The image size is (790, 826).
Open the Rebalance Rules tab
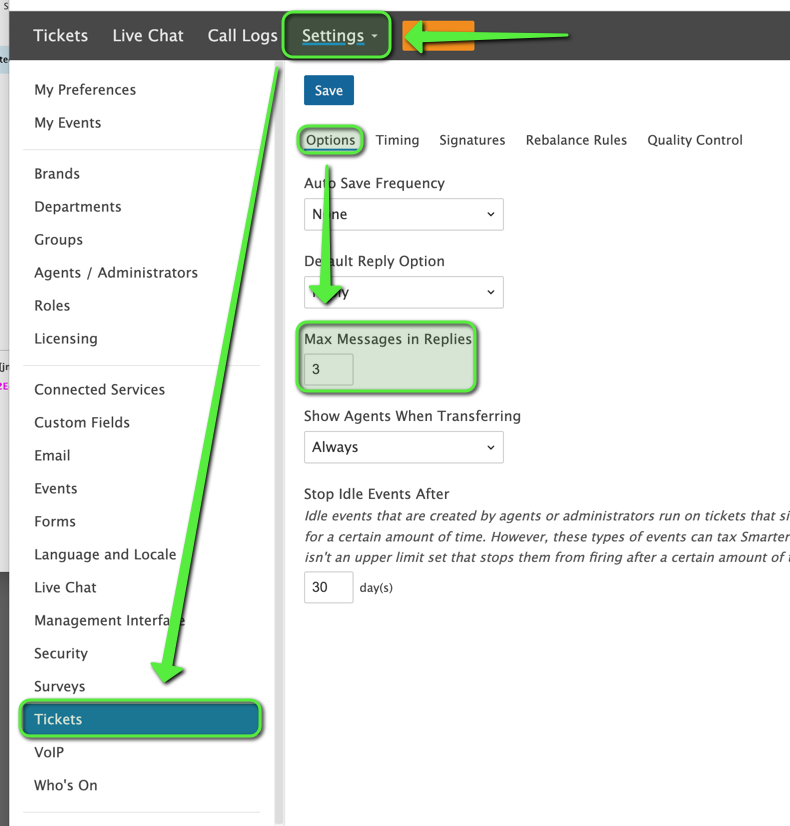[x=576, y=140]
